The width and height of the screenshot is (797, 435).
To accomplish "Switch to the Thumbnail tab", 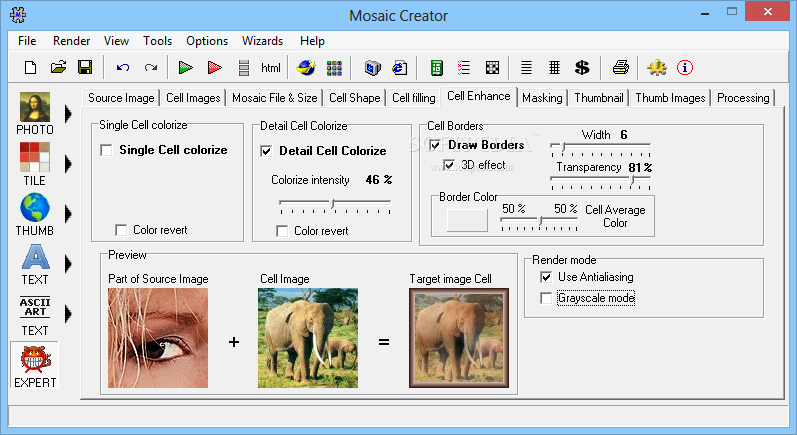I will (x=599, y=98).
